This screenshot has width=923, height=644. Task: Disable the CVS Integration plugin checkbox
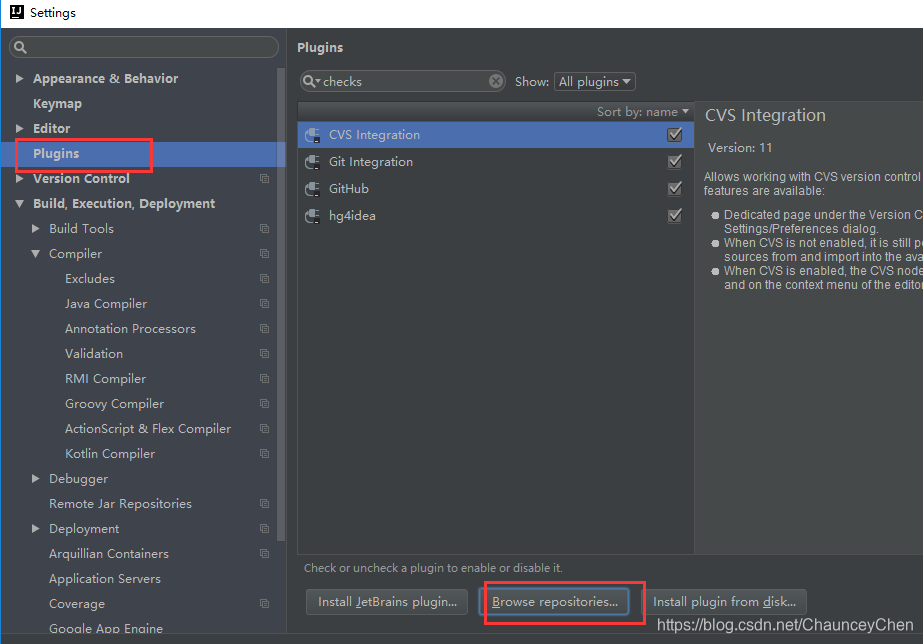click(675, 135)
